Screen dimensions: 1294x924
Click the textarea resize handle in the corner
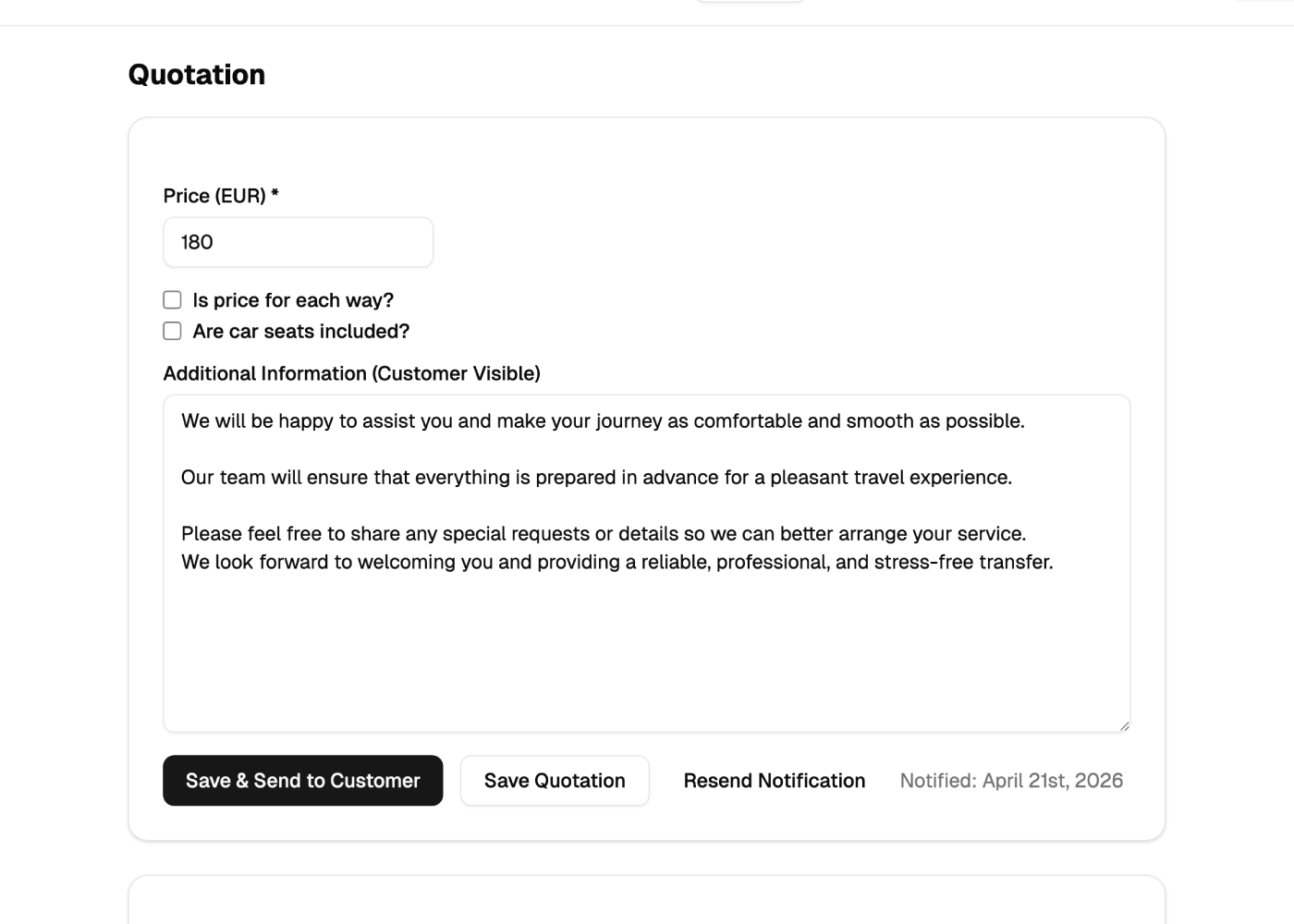click(x=1124, y=724)
